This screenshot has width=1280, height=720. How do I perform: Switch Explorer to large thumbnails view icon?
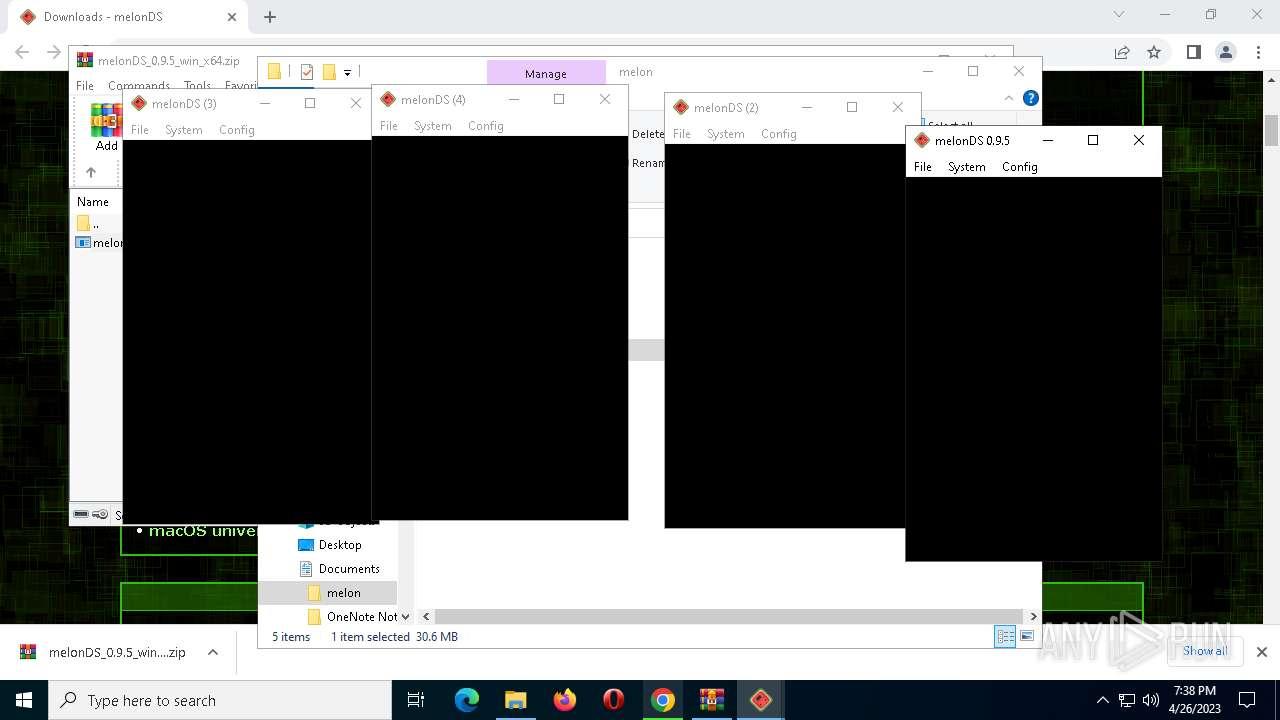(1027, 637)
